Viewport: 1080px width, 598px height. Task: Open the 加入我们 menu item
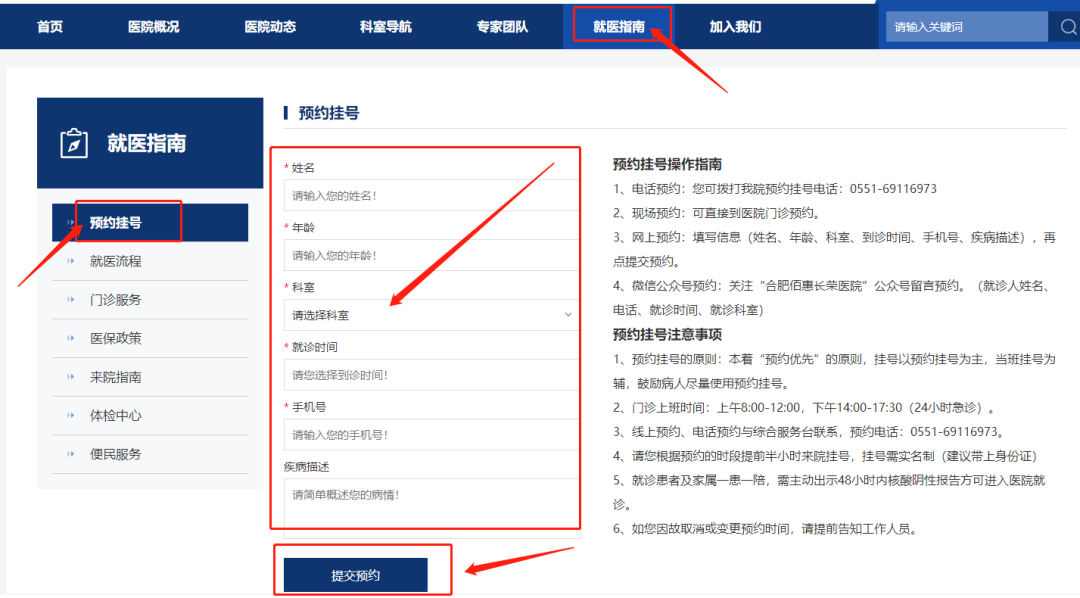(735, 27)
